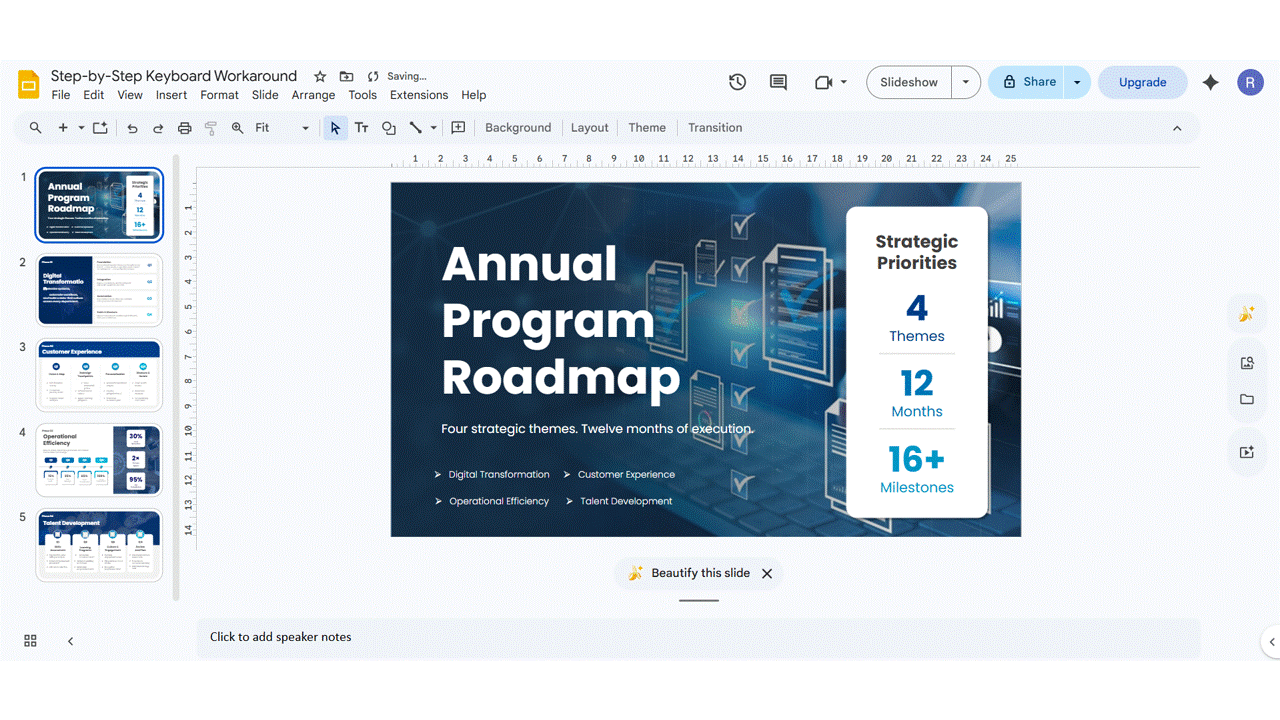The height and width of the screenshot is (720, 1280).
Task: Click the add comment toolbar icon
Action: click(x=458, y=128)
